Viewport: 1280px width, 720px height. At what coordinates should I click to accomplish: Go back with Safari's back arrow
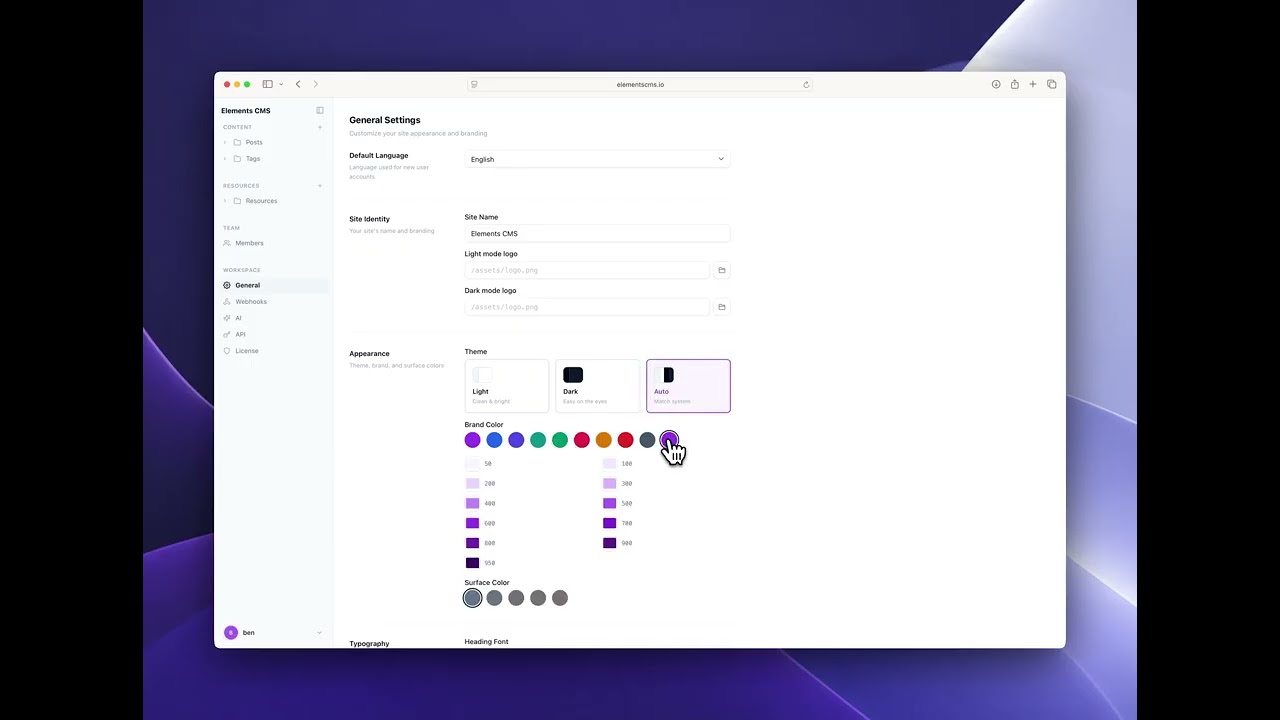(298, 84)
